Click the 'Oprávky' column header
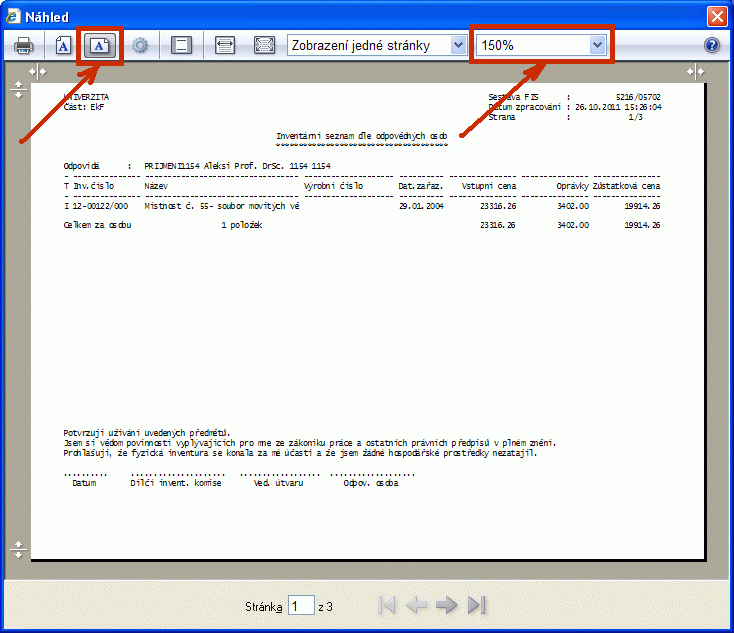The image size is (734, 633). pyautogui.click(x=573, y=186)
